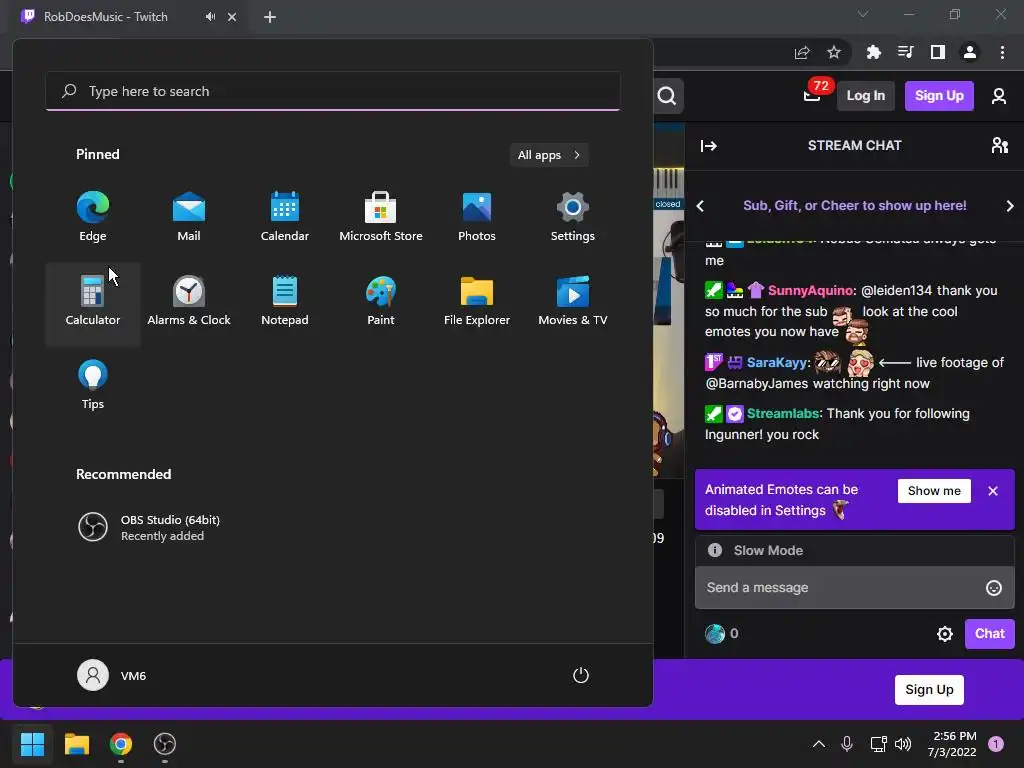Close the RobDoesMusic Twitch tab

pos(232,17)
